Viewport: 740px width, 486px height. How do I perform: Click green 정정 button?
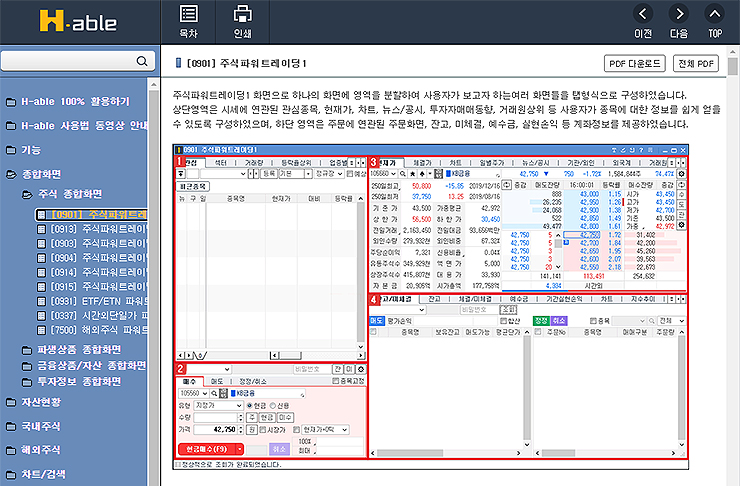coord(540,321)
